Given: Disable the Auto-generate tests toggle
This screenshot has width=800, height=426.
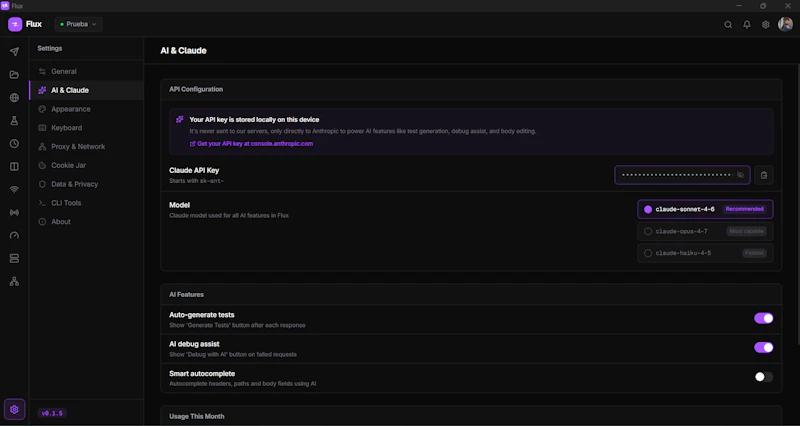Looking at the screenshot, I should pyautogui.click(x=763, y=318).
